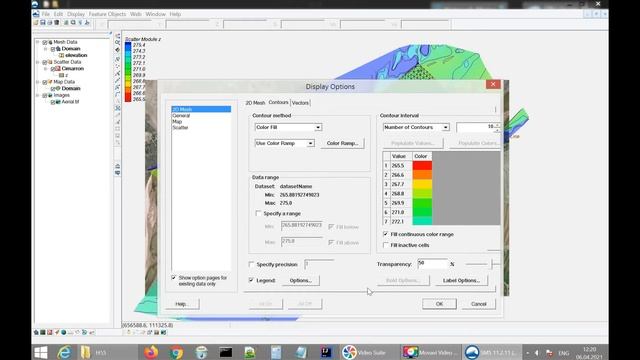Collapse the Scatter Data tree node
This screenshot has height=360, width=640.
(38, 62)
